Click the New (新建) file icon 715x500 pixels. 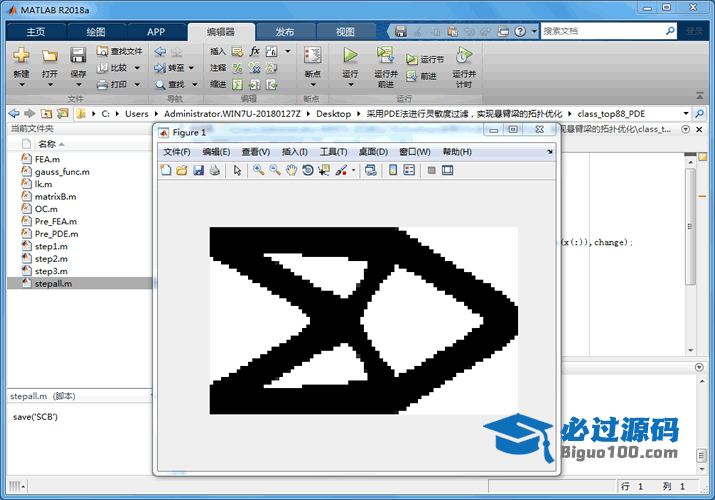point(21,56)
